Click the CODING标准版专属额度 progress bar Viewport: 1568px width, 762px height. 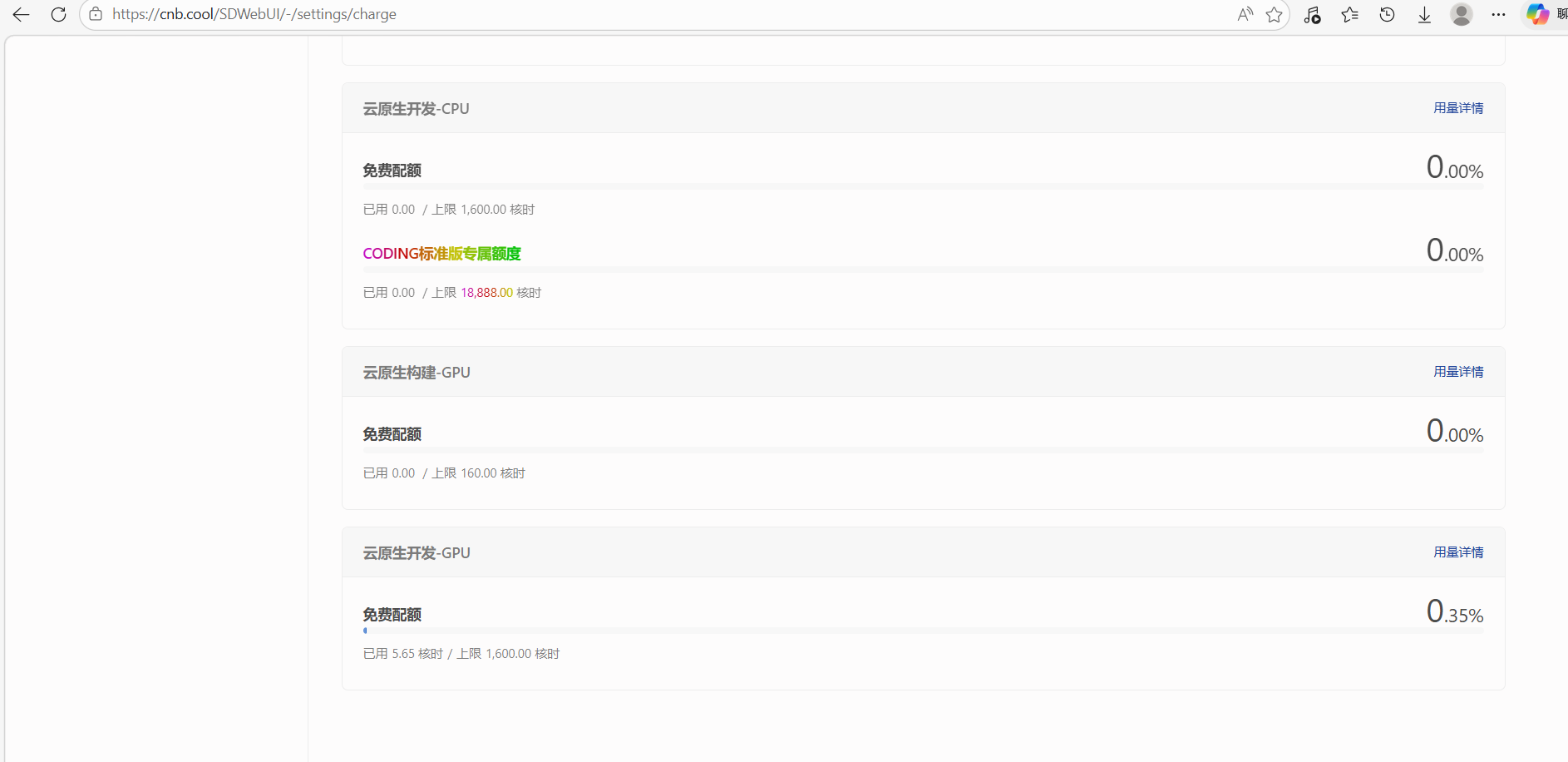point(923,270)
